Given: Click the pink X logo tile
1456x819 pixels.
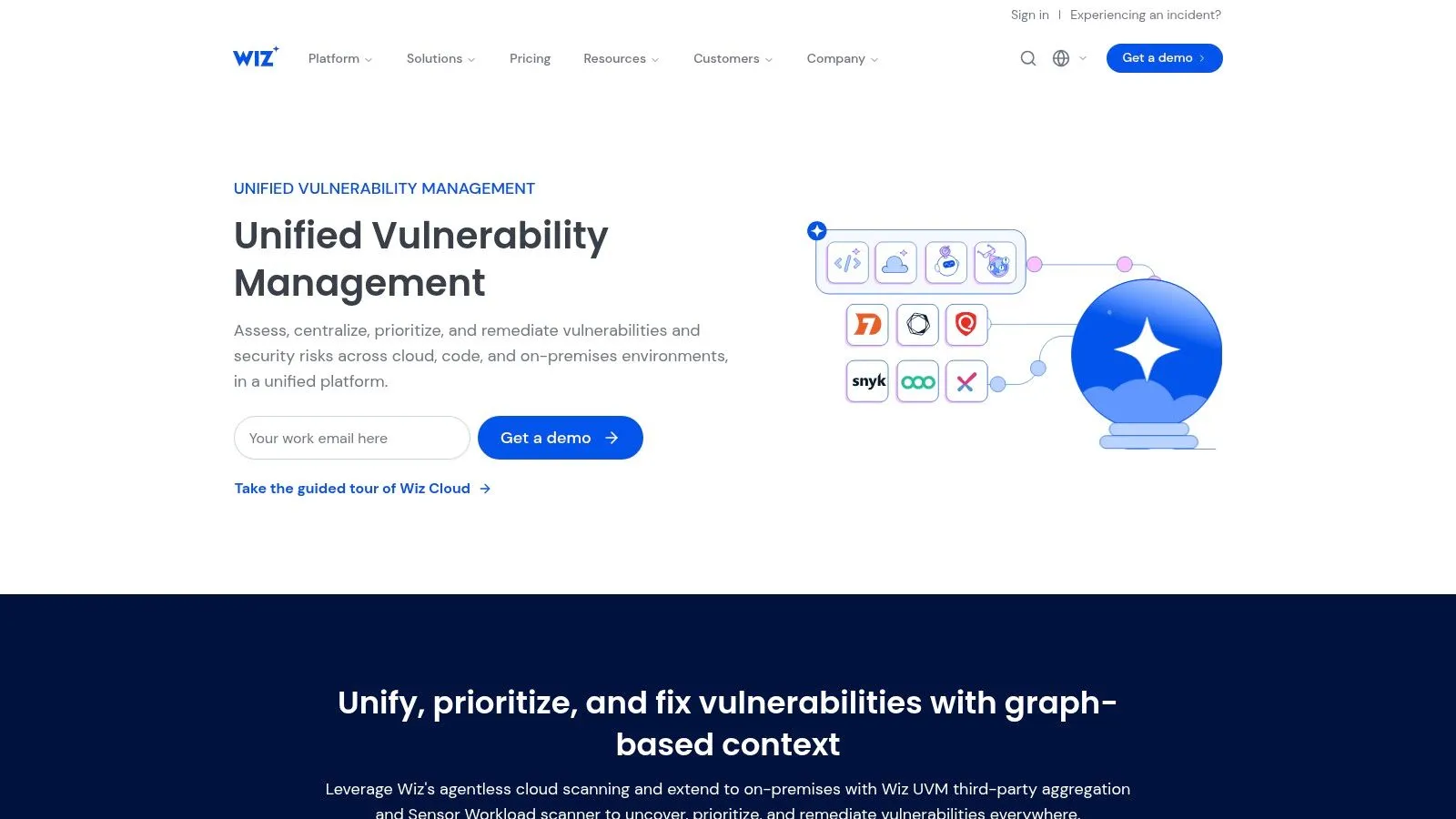Looking at the screenshot, I should tap(966, 381).
